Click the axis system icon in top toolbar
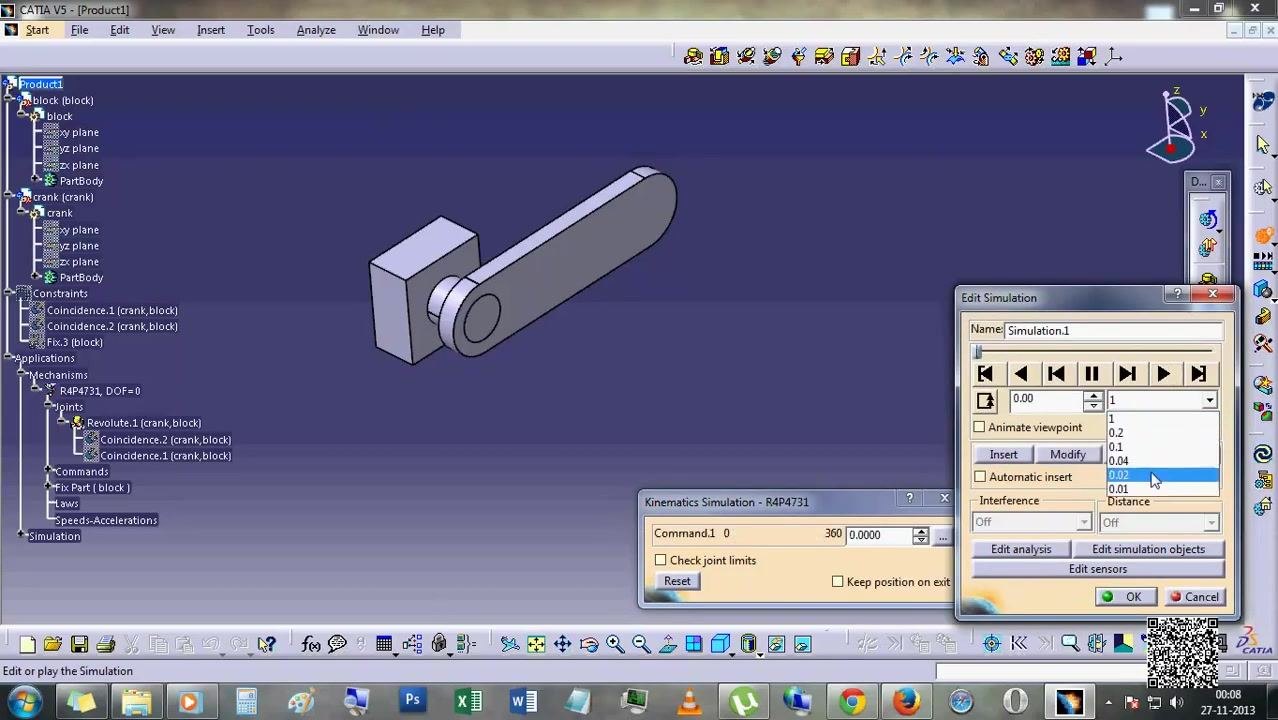Screen dimensions: 1278x720 pyautogui.click(x=1114, y=57)
